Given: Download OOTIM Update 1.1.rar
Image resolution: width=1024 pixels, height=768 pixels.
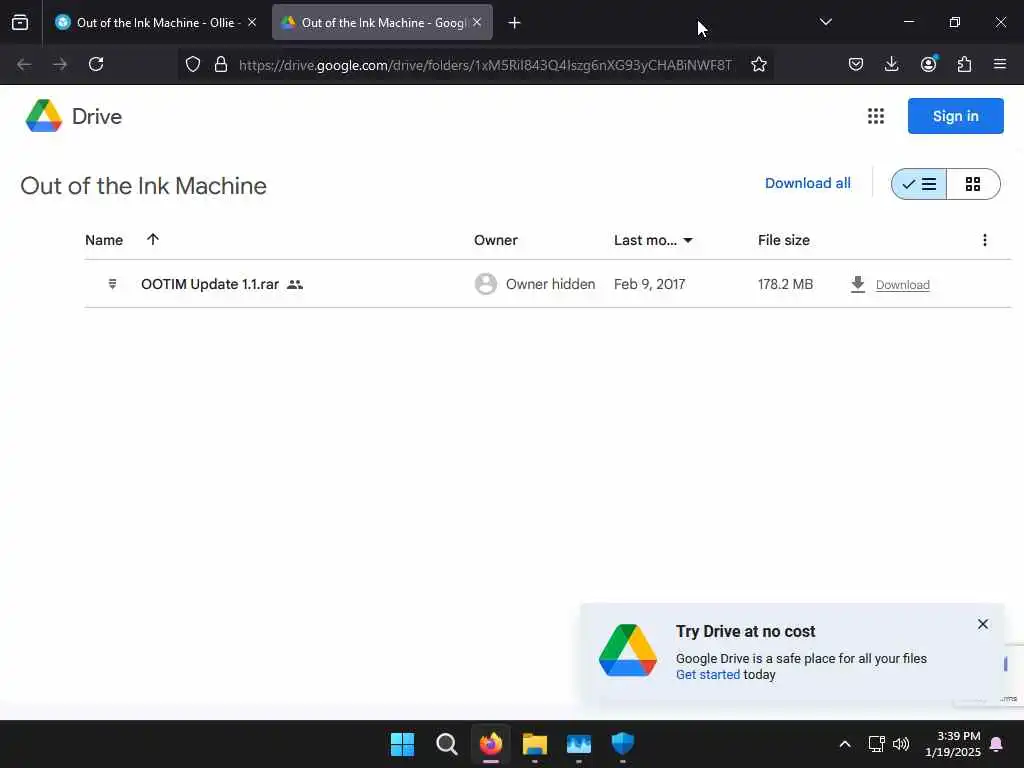Looking at the screenshot, I should [903, 285].
